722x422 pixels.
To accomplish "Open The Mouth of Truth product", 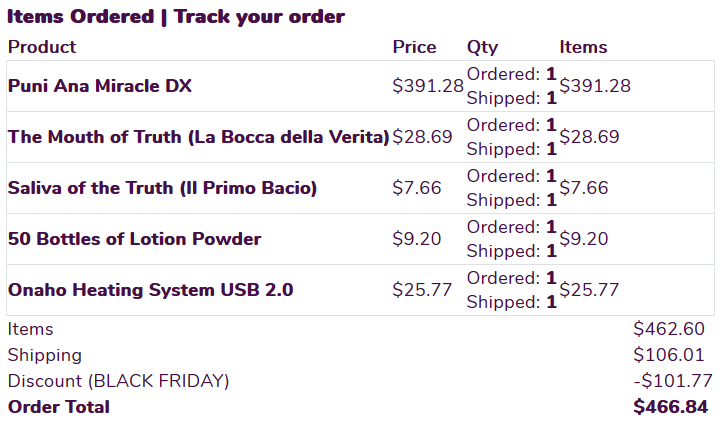I will [198, 137].
